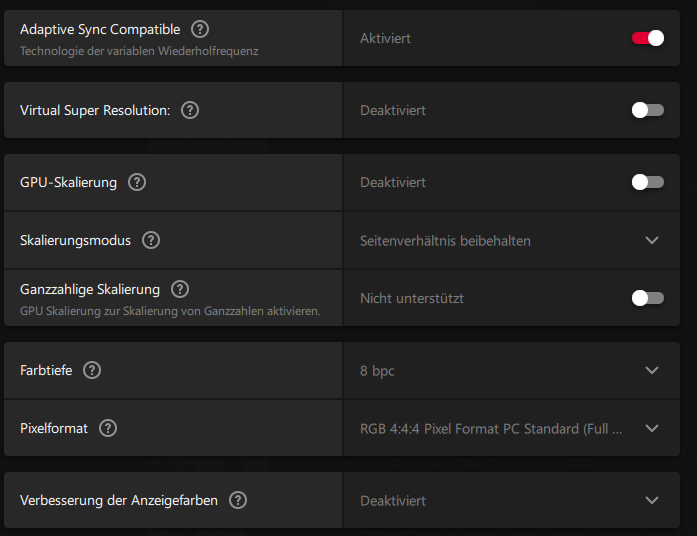
Task: Open Virtual Super Resolution help tooltip icon
Action: (x=190, y=110)
